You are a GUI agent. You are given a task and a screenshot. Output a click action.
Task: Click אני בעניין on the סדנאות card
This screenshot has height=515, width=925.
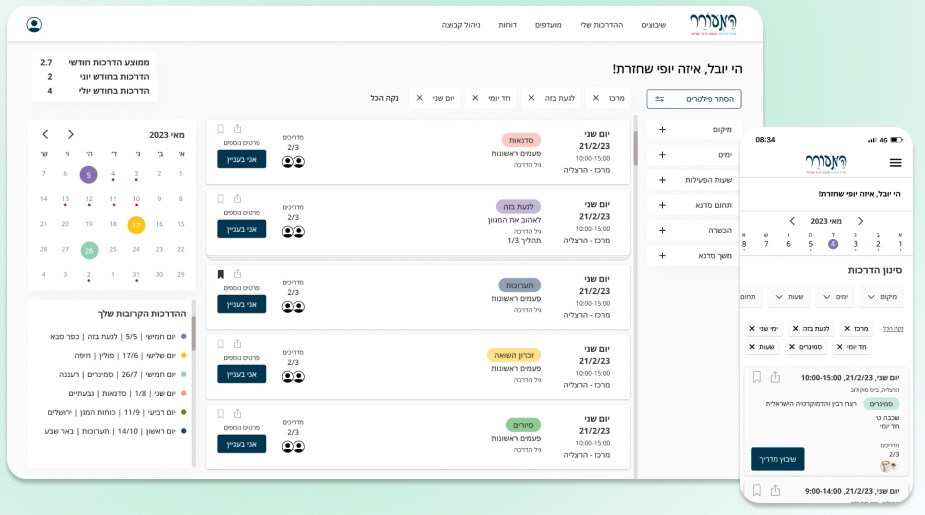[x=241, y=159]
